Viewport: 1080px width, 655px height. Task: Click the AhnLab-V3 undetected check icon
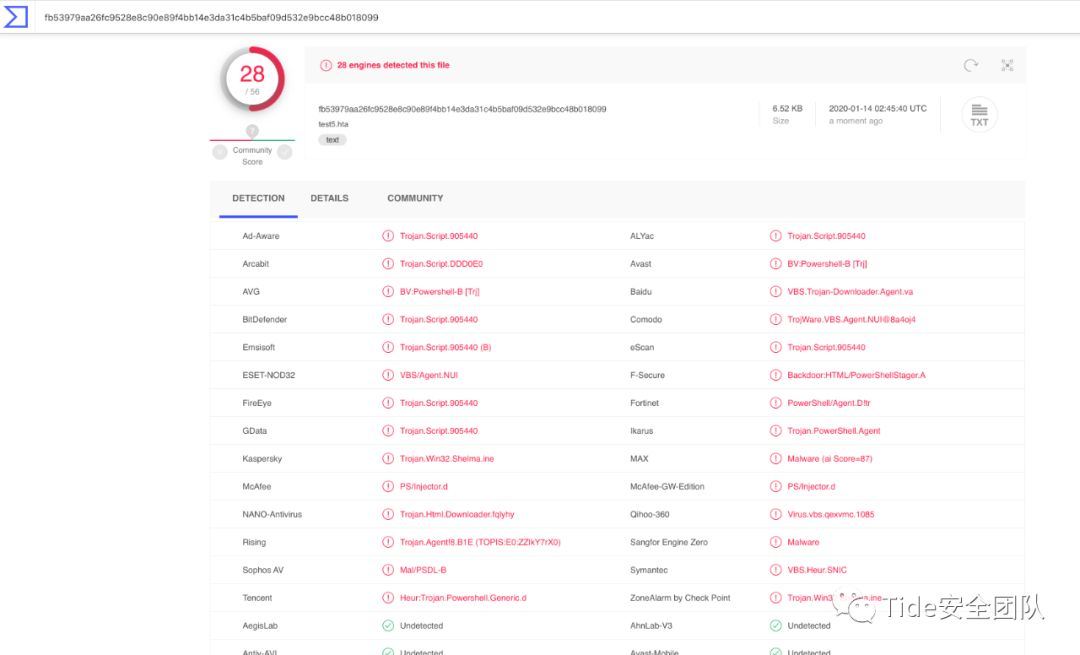pos(776,625)
